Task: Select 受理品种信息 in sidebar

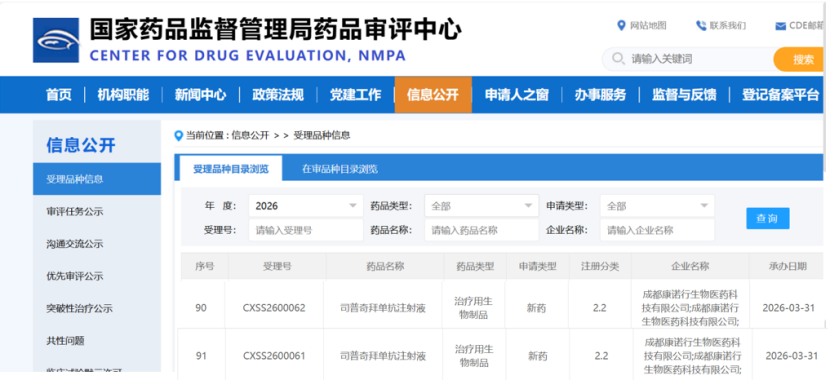Action: [97, 179]
